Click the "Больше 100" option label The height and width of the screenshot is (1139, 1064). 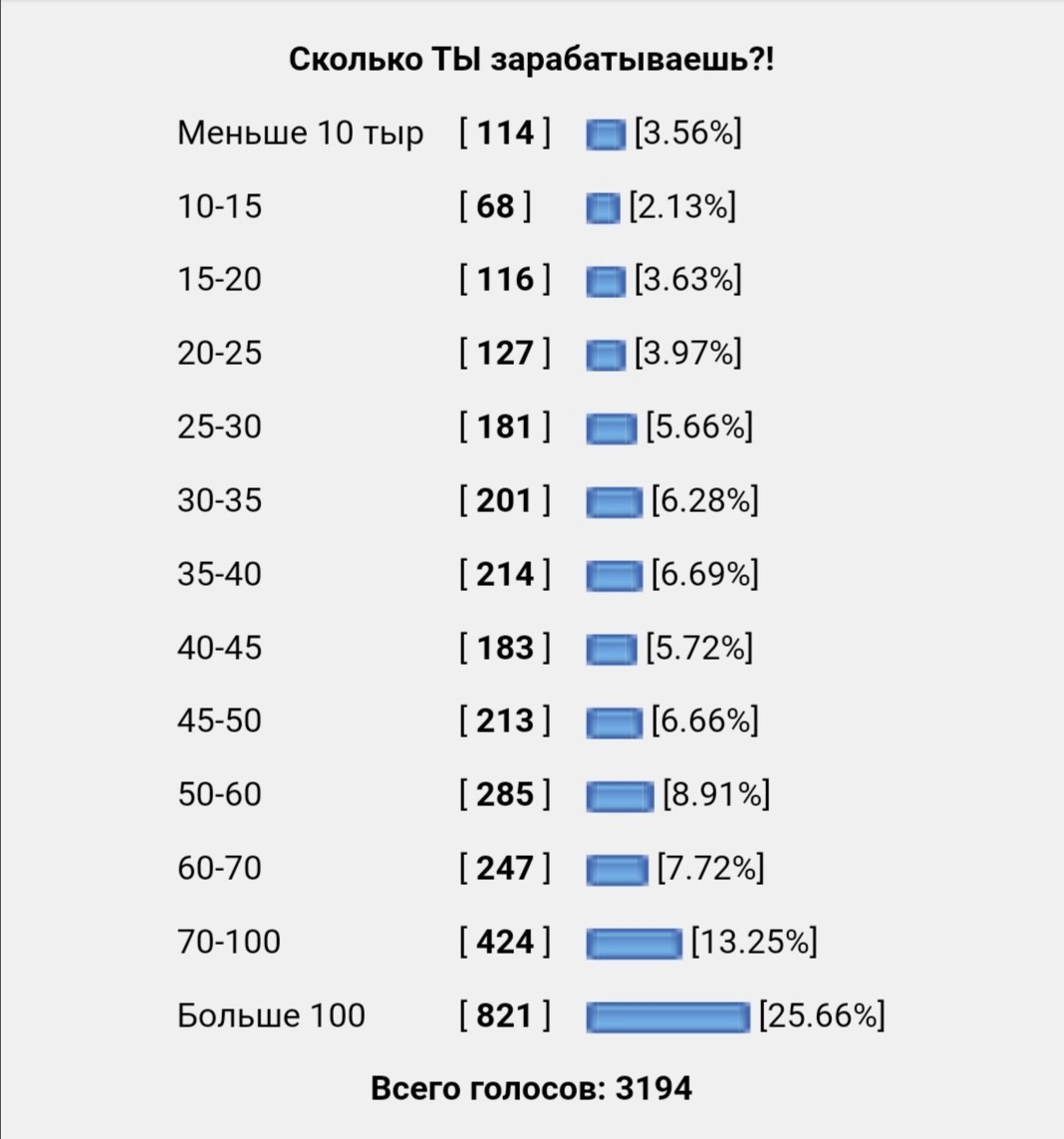pos(271,1015)
